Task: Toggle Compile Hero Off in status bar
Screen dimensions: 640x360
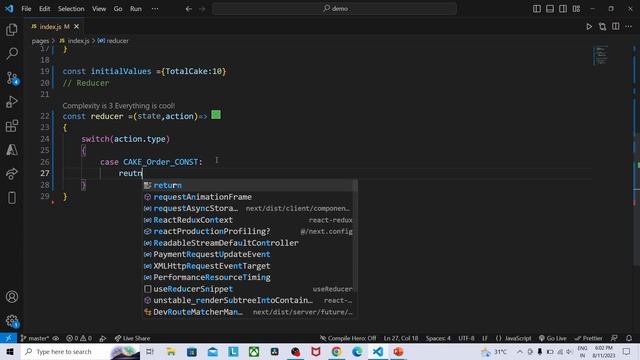Action: point(348,338)
